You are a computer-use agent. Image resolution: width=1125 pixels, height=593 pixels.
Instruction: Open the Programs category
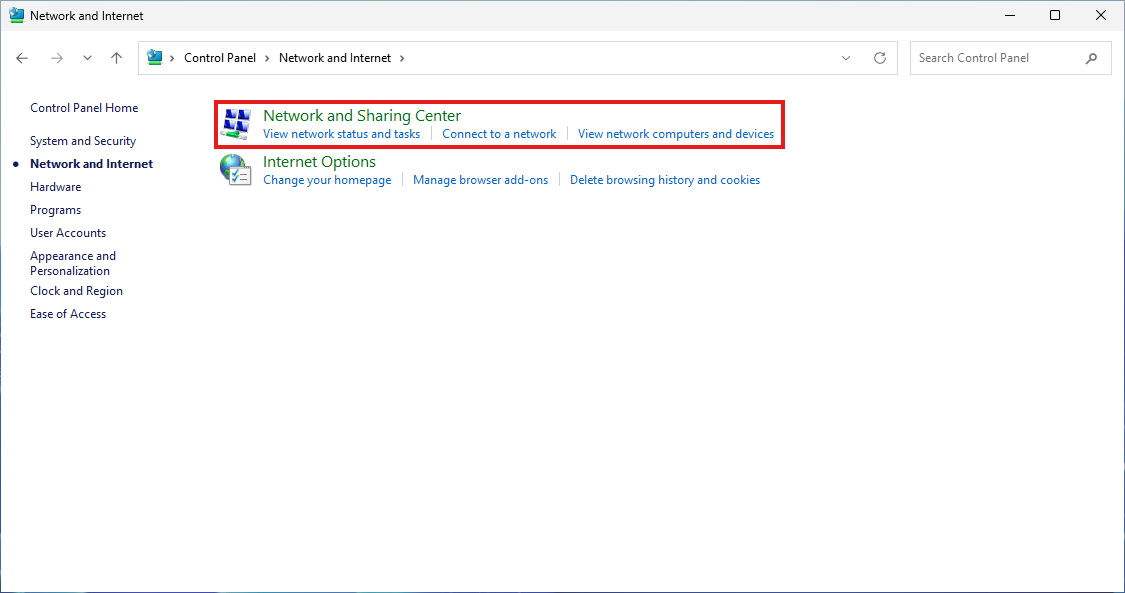[55, 210]
